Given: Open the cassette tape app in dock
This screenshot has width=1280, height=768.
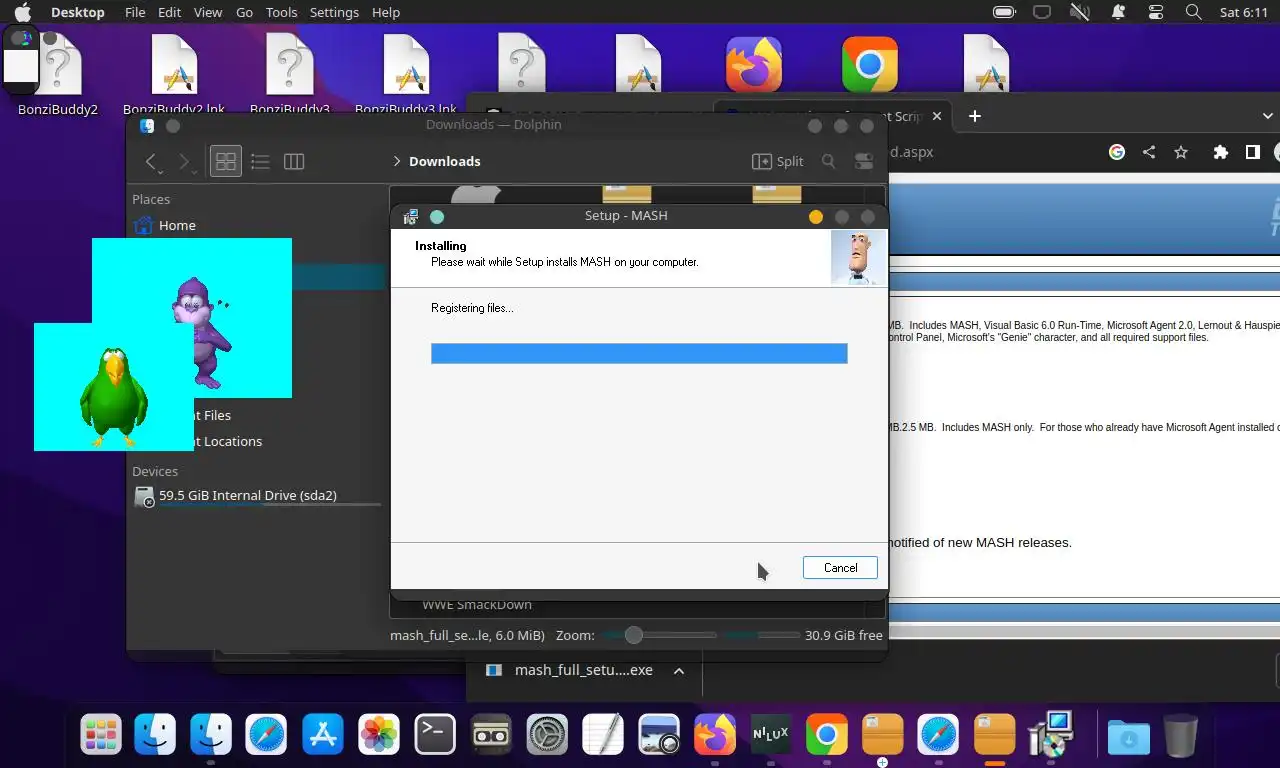Looking at the screenshot, I should click(x=491, y=735).
